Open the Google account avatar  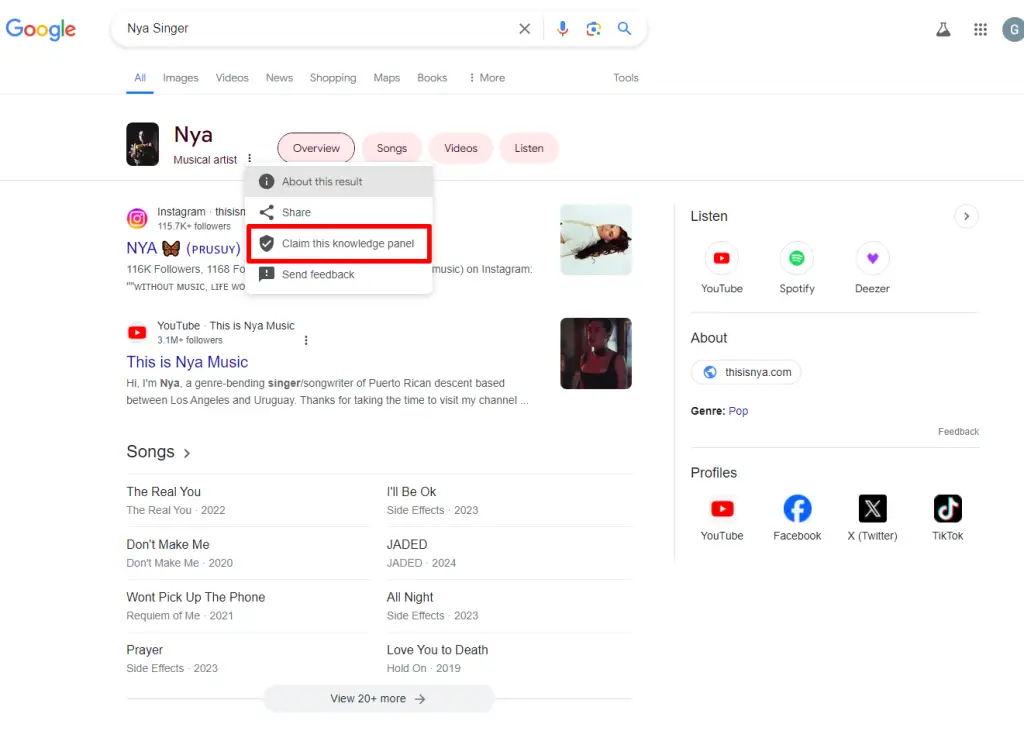pos(1014,29)
